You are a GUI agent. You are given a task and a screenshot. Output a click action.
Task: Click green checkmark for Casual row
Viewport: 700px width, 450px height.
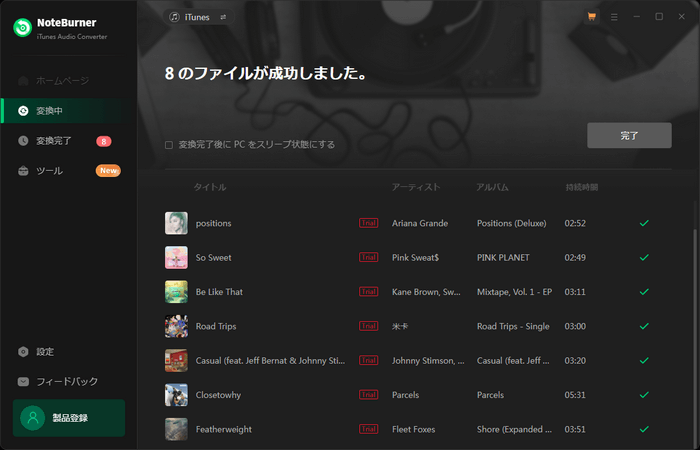click(x=644, y=360)
